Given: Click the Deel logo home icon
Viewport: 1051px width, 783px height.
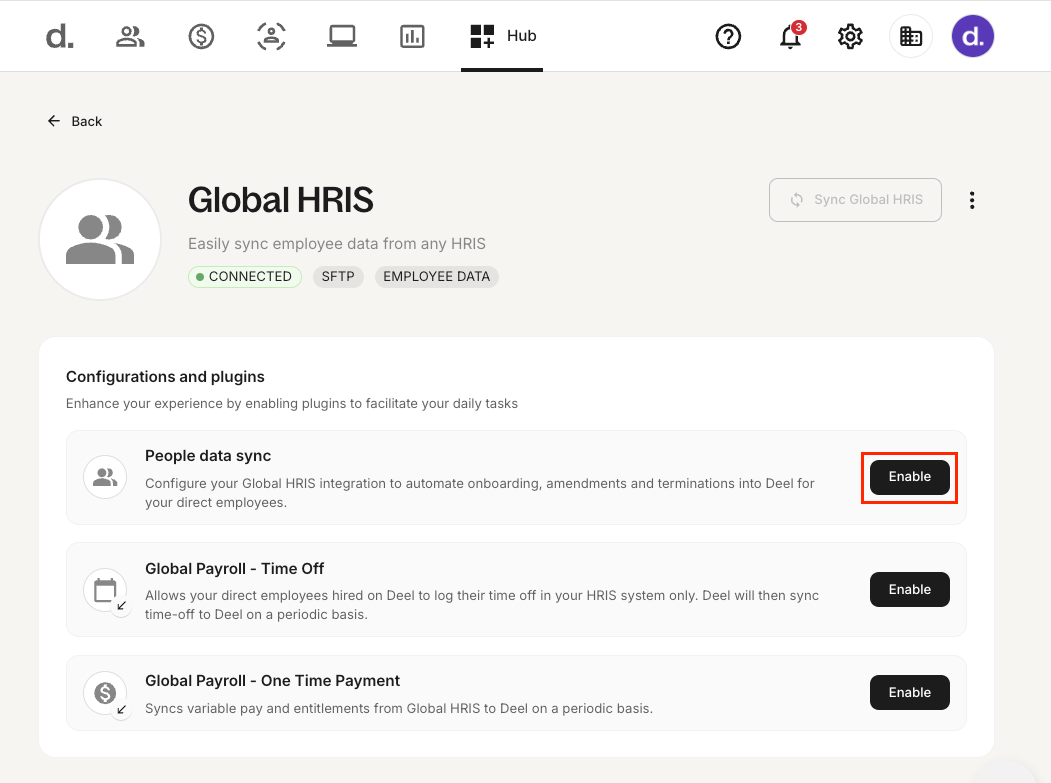Looking at the screenshot, I should [x=60, y=36].
